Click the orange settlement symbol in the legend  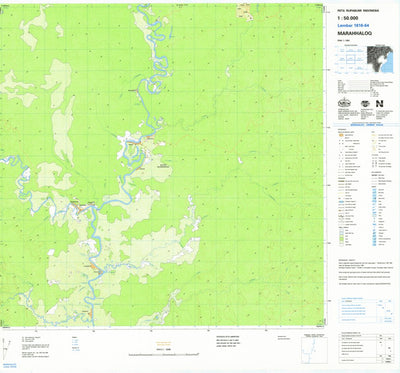[x=341, y=135]
